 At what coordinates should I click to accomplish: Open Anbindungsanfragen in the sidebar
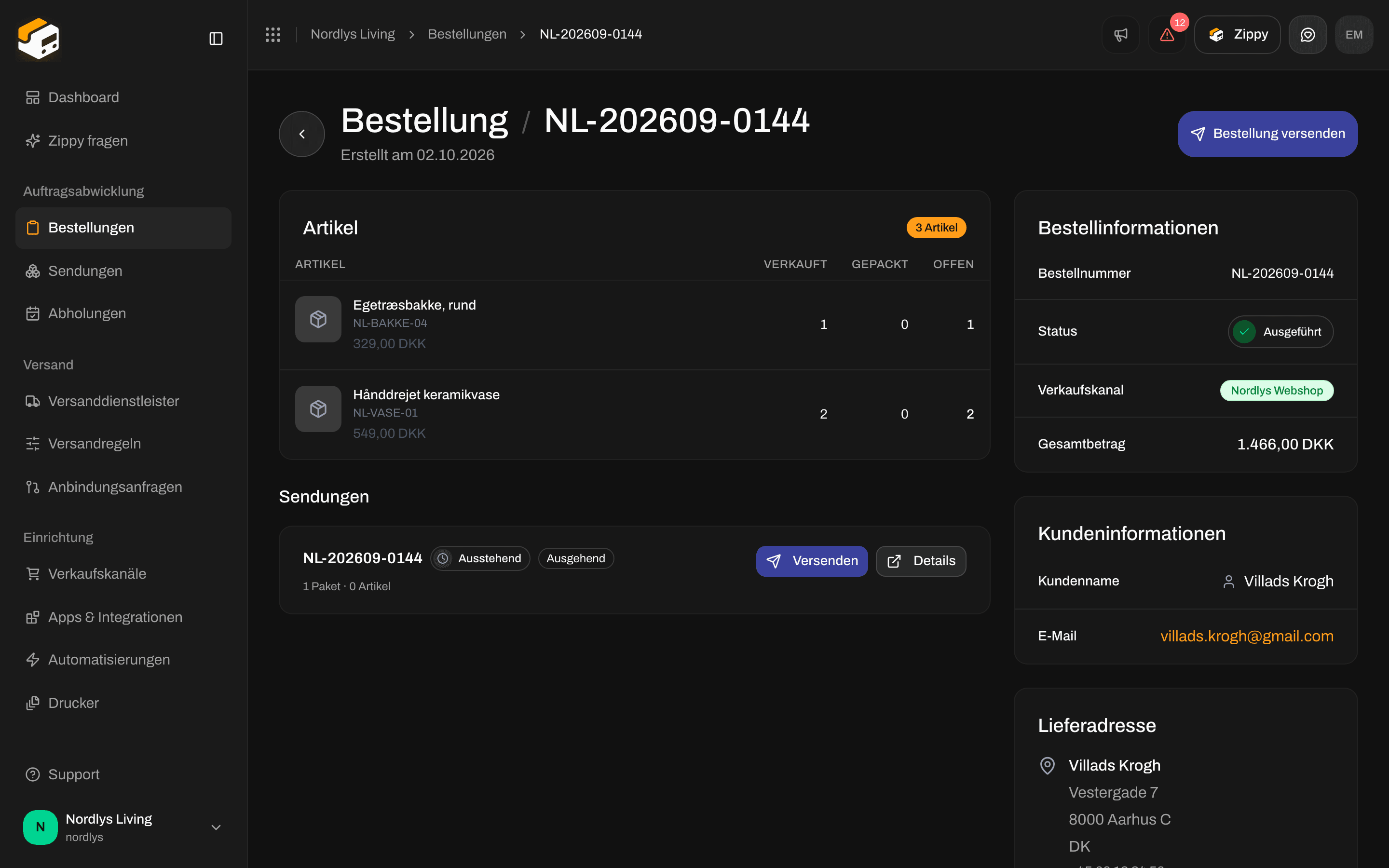(x=123, y=487)
